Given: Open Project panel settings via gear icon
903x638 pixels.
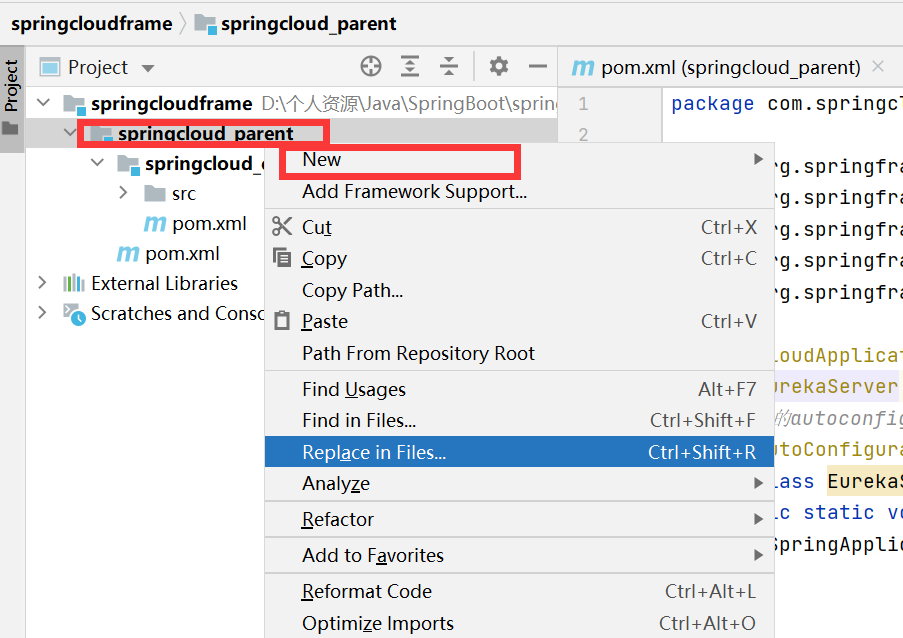Looking at the screenshot, I should pyautogui.click(x=497, y=66).
